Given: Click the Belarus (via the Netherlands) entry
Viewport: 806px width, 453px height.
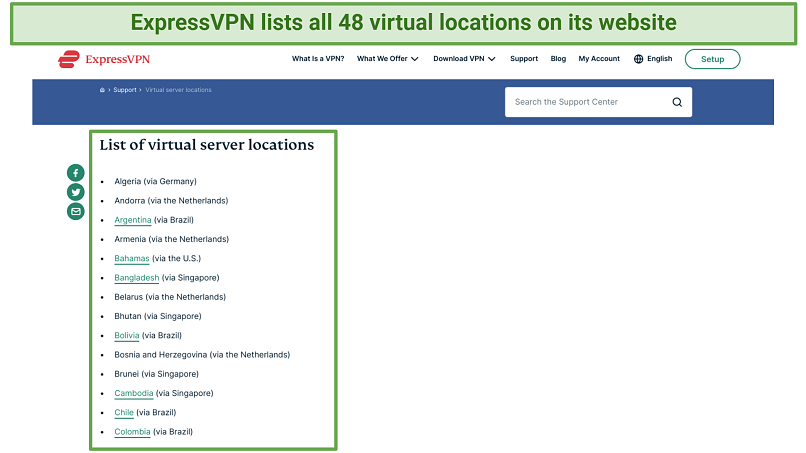Looking at the screenshot, I should (x=170, y=297).
